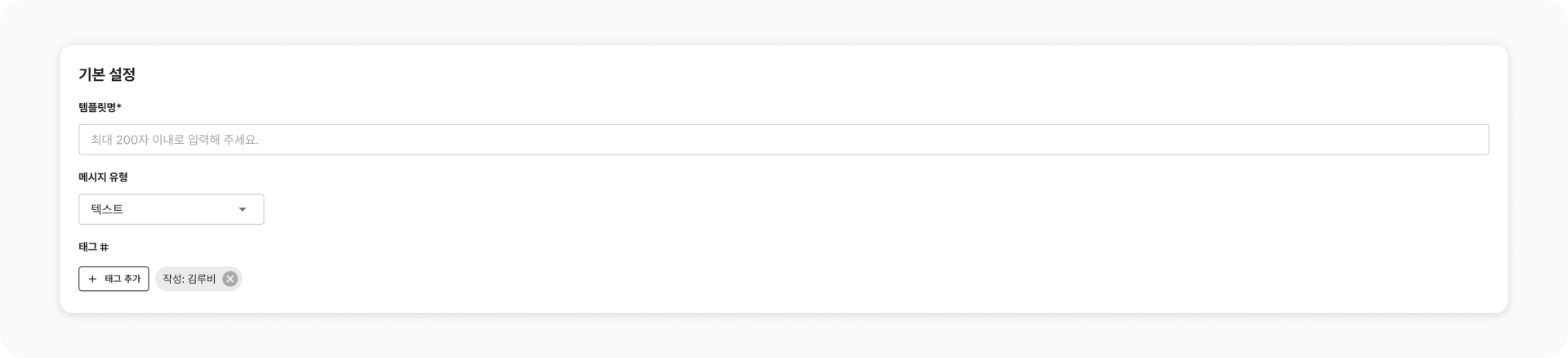Select the 작성: 김루비 tag chip
This screenshot has height=358, width=1568.
[189, 279]
